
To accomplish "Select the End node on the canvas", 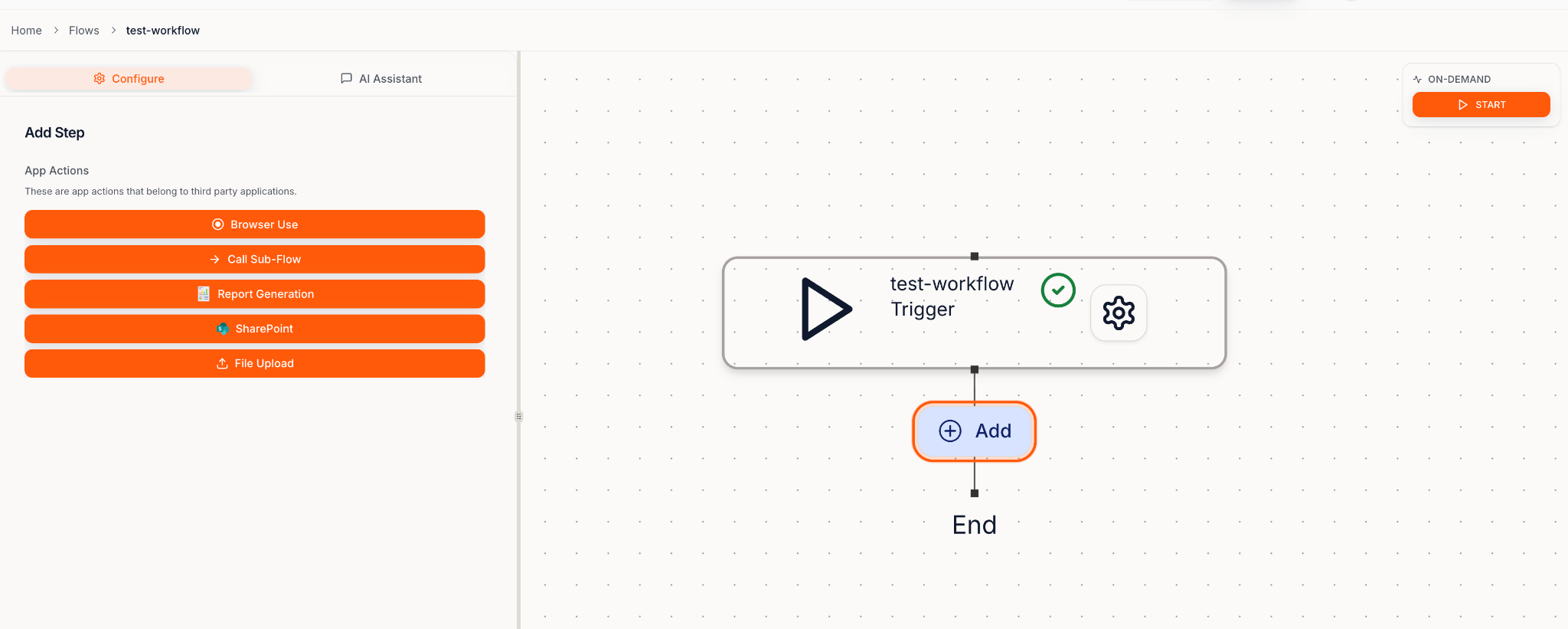I will [x=974, y=525].
